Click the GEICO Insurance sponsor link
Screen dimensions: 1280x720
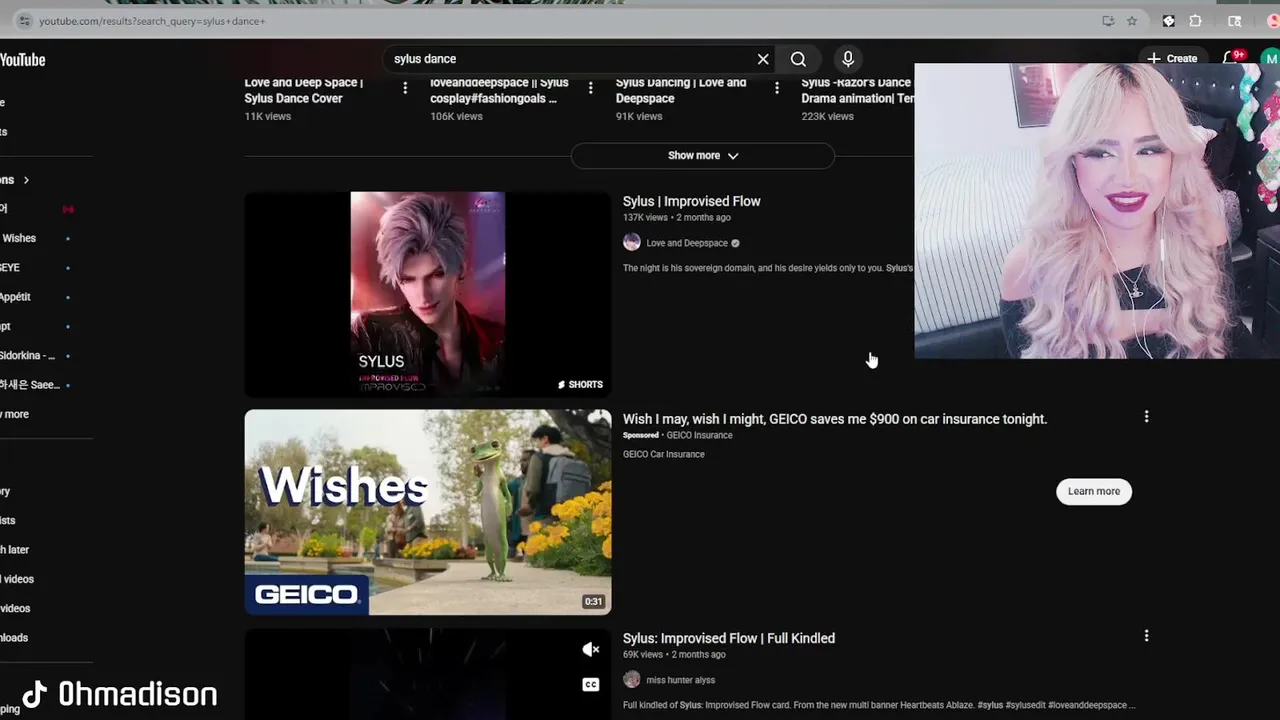tap(700, 435)
